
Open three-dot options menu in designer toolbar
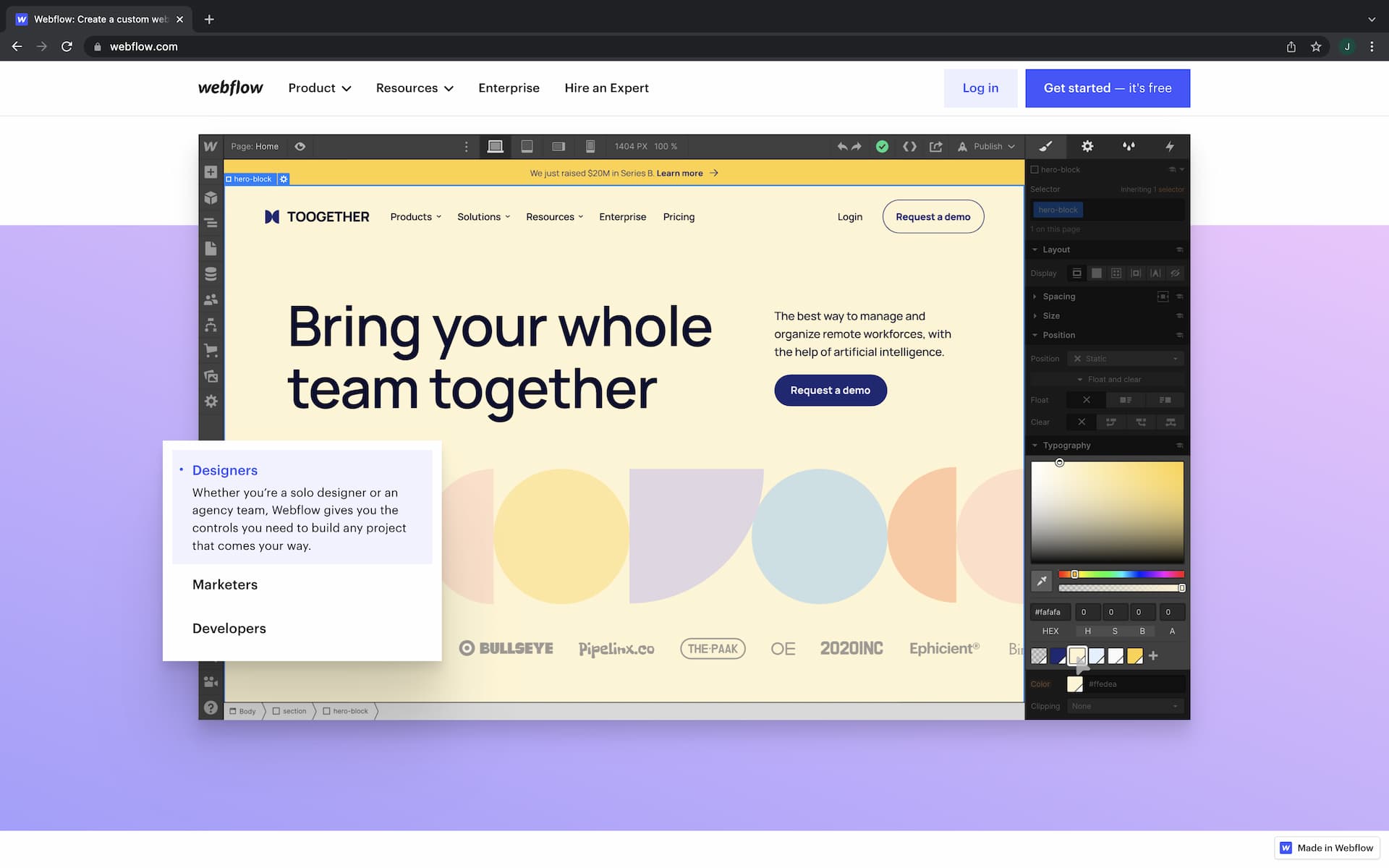[x=466, y=147]
